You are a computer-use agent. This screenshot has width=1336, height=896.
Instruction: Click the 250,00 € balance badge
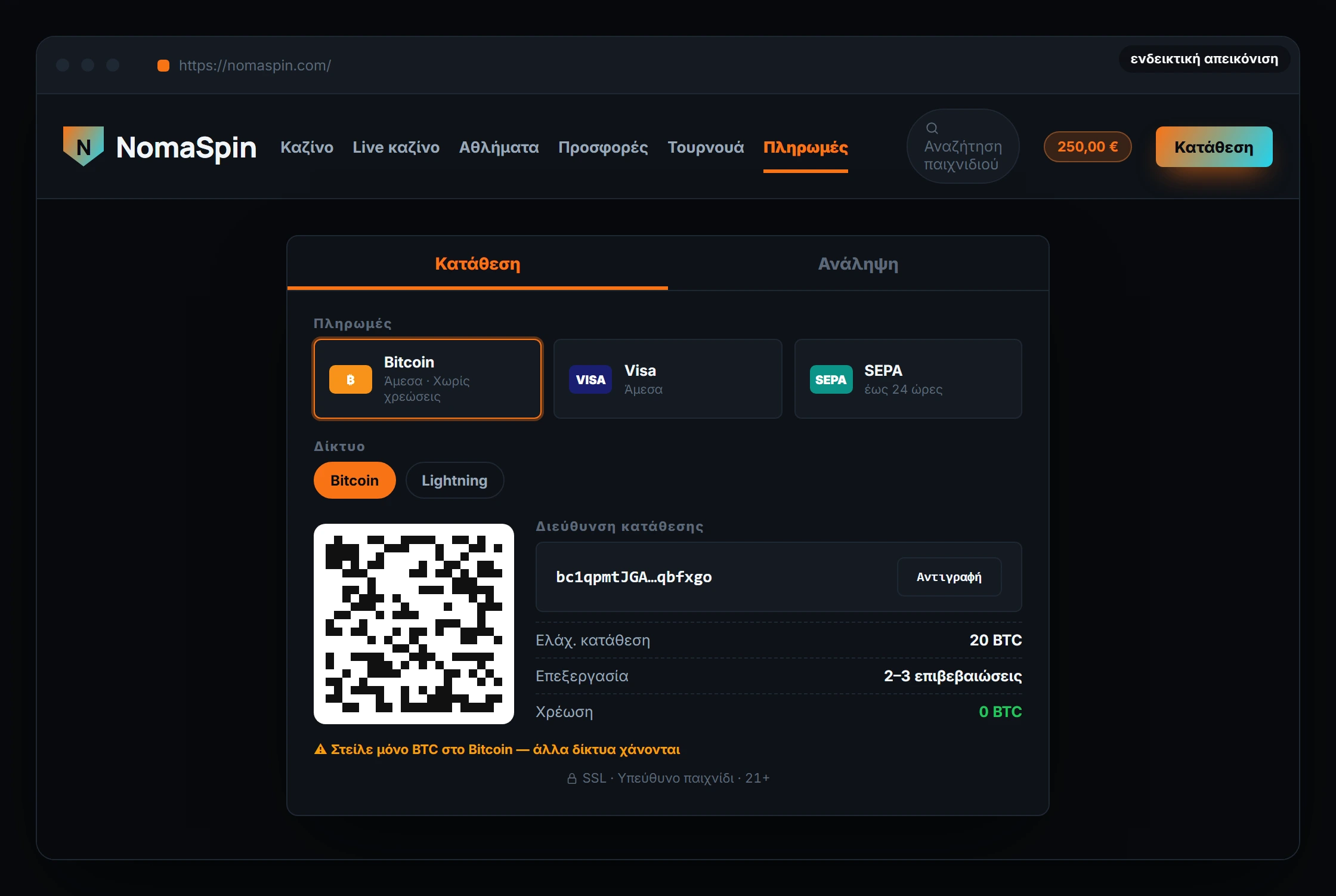tap(1087, 147)
